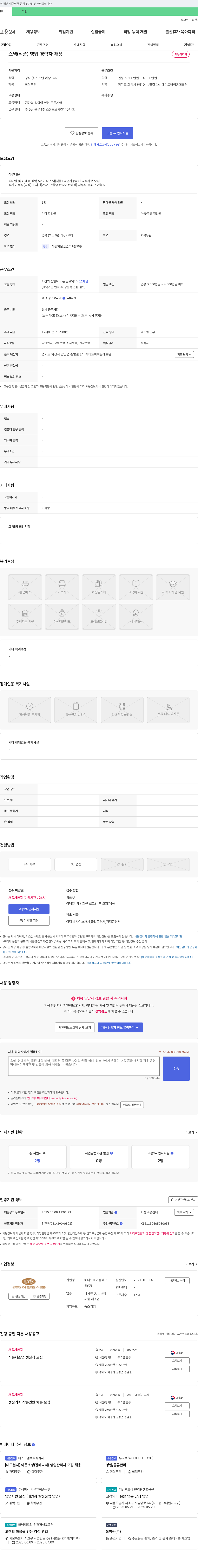Open the 취업지원 menu
This screenshot has width=198, height=1568.
(66, 32)
